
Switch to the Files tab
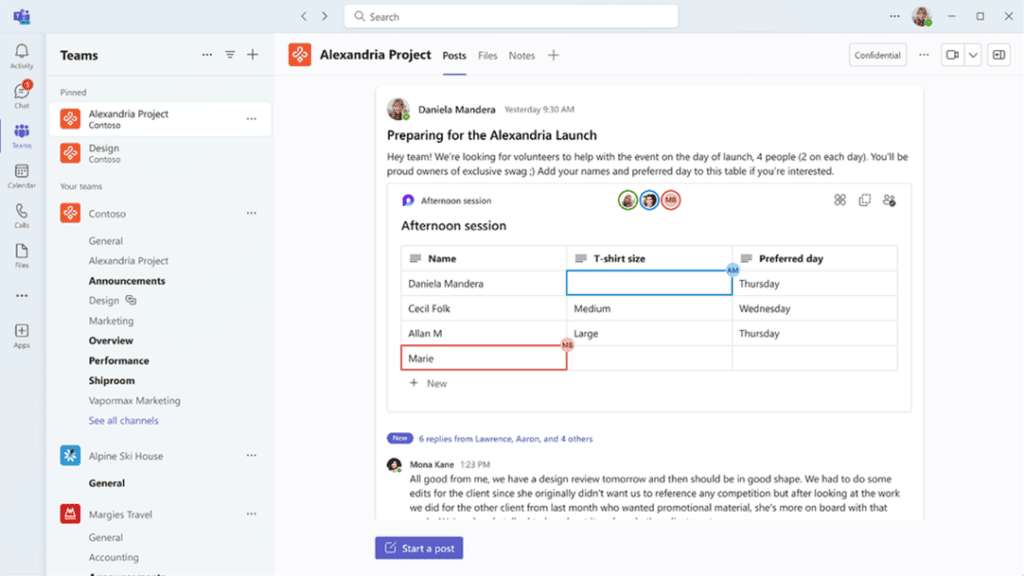tap(487, 56)
